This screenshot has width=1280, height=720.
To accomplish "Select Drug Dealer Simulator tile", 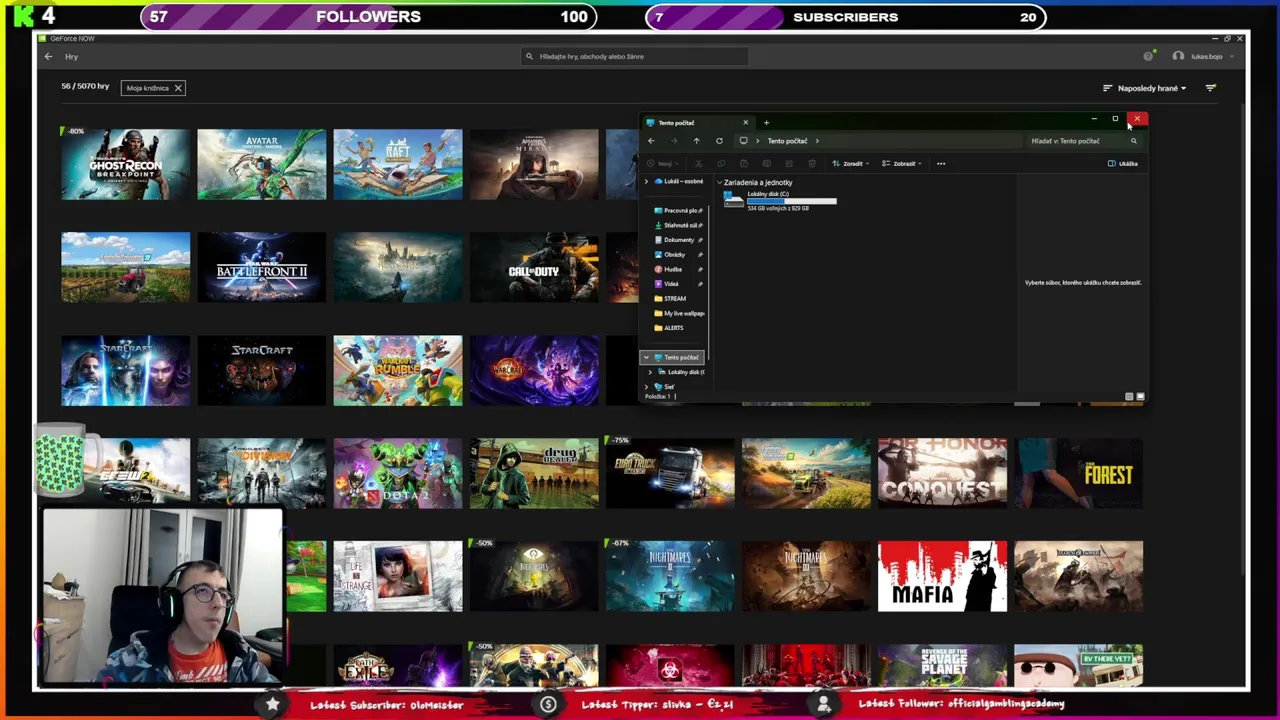I will tap(534, 473).
